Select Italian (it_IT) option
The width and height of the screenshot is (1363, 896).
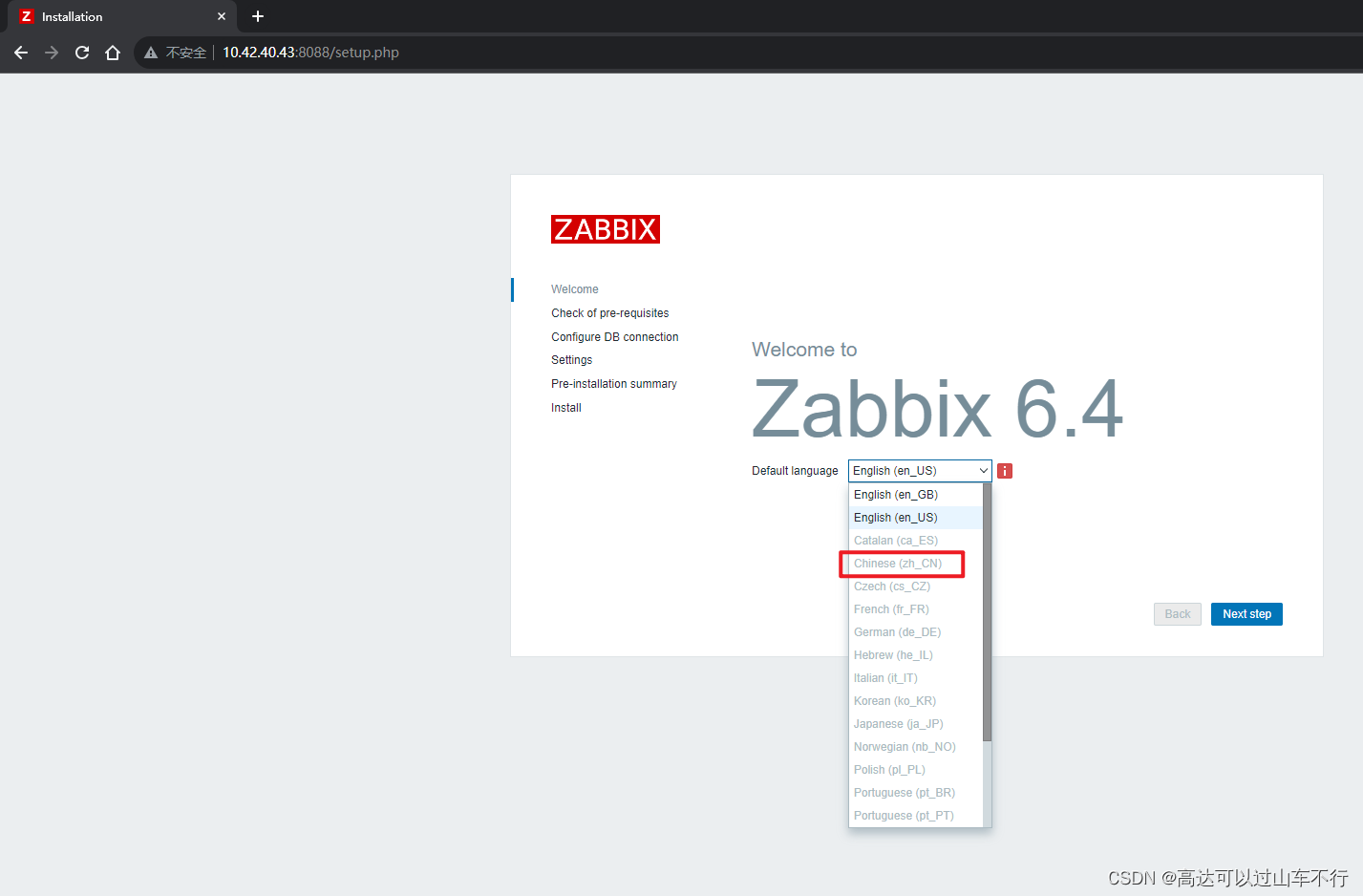coord(915,678)
